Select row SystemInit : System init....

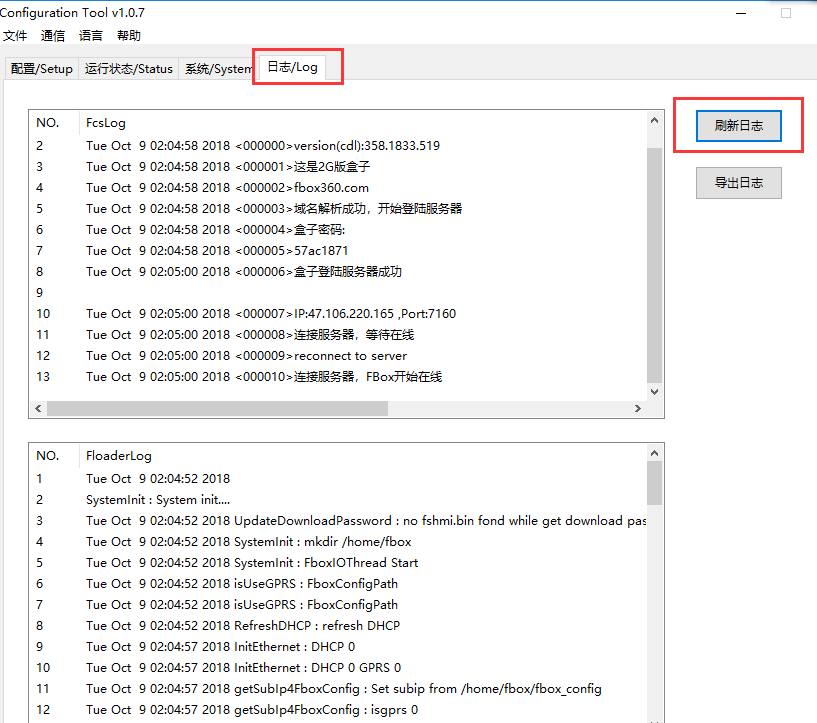[338, 500]
